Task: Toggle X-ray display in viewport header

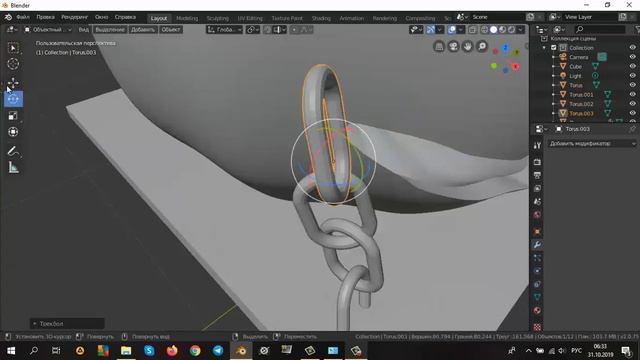Action: pos(472,30)
